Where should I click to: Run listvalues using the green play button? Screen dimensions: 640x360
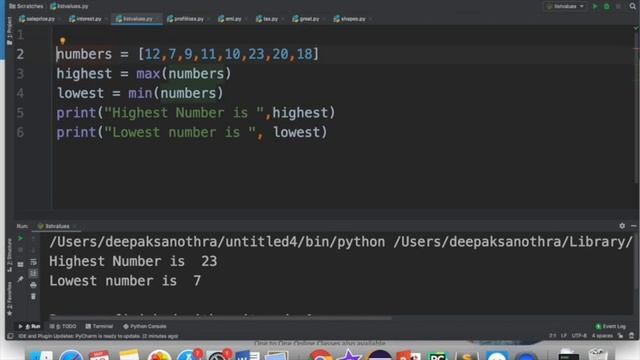(595, 6)
